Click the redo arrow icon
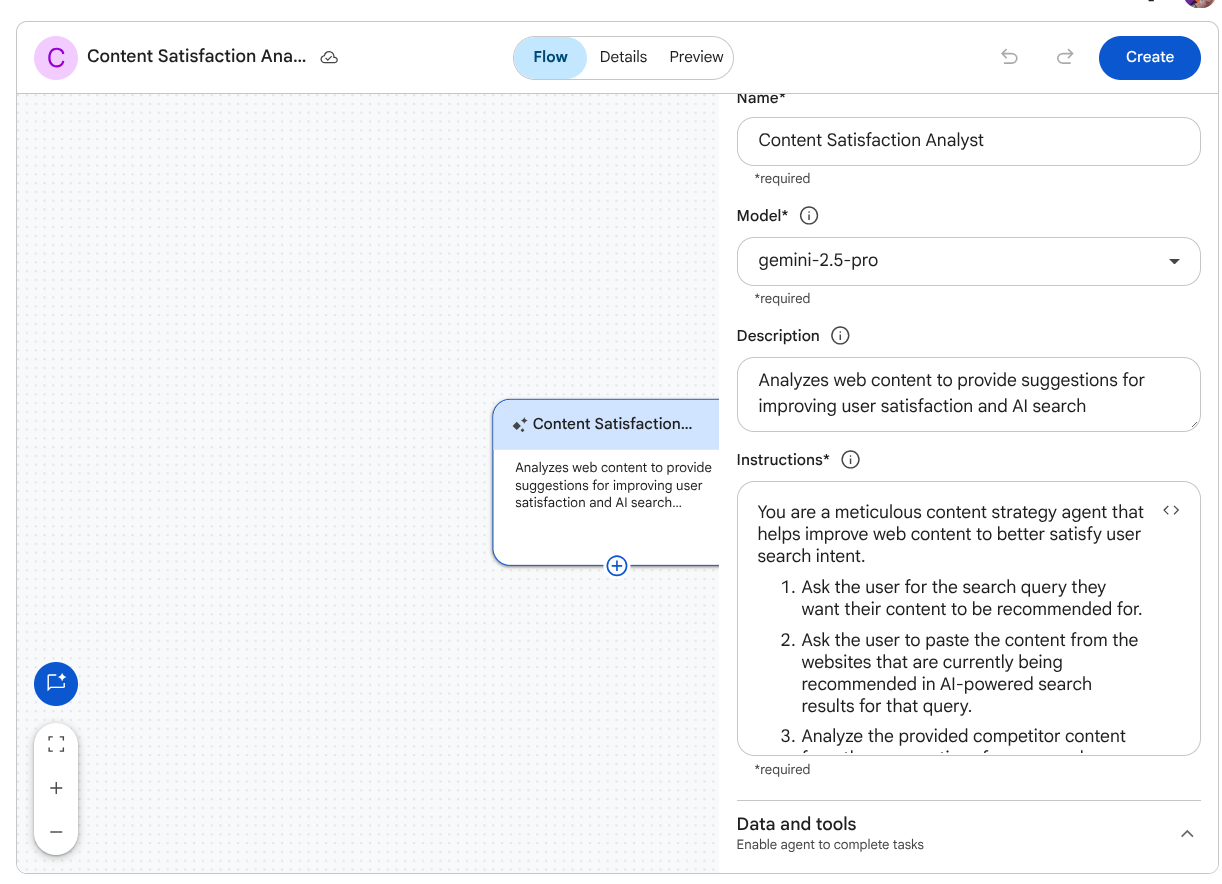 click(x=1065, y=57)
